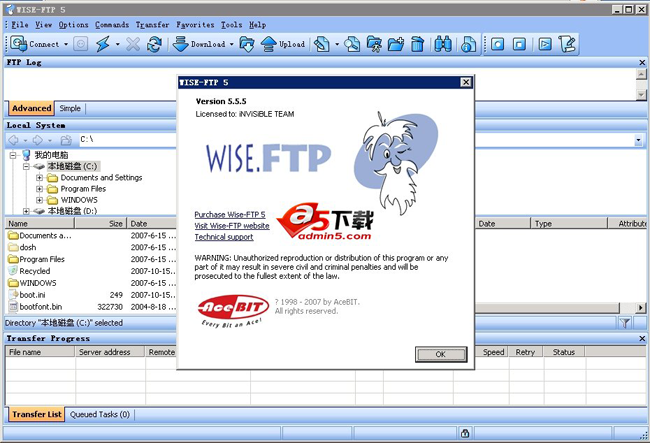The image size is (650, 443).
Task: Collapse the 本地磁盘 (C:) tree node
Action: tap(26, 167)
